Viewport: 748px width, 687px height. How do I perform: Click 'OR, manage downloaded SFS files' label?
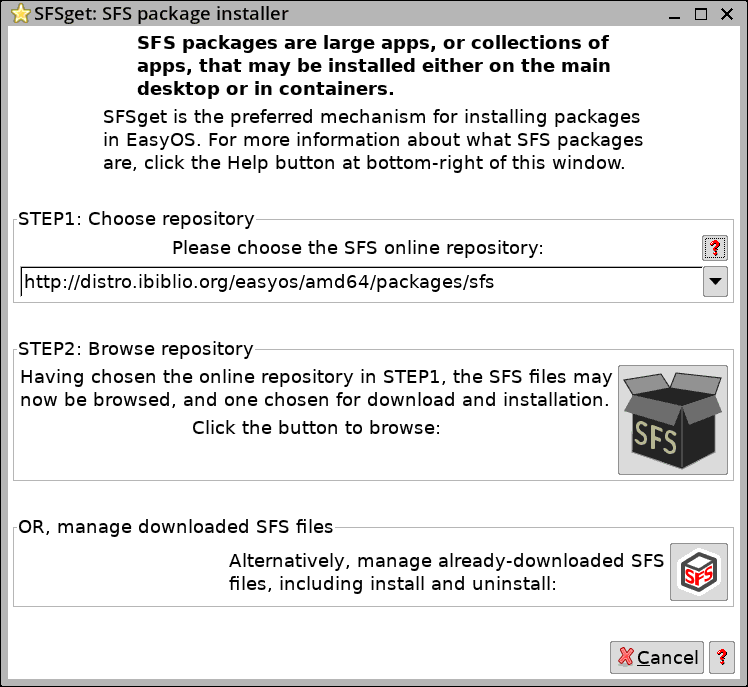(x=176, y=527)
